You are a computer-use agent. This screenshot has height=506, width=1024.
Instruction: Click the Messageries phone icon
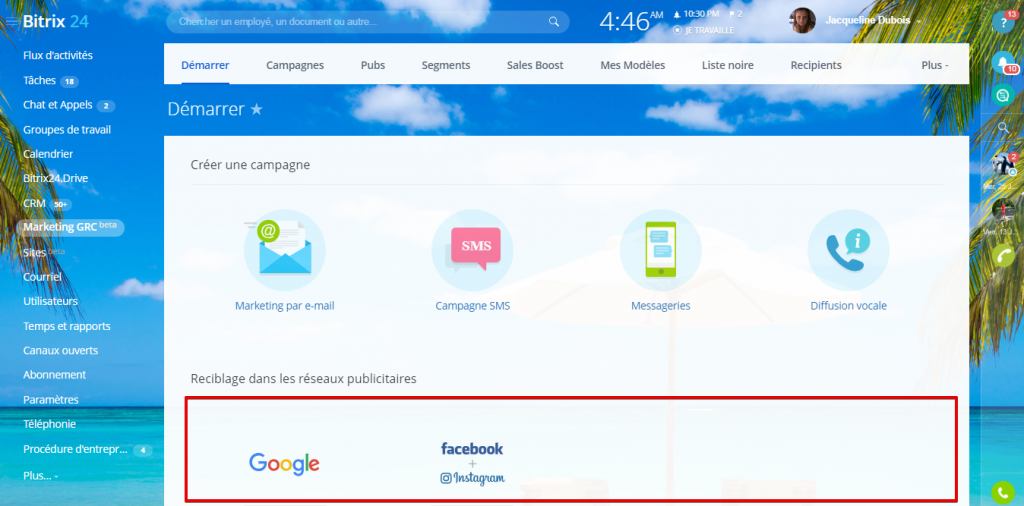(x=660, y=250)
